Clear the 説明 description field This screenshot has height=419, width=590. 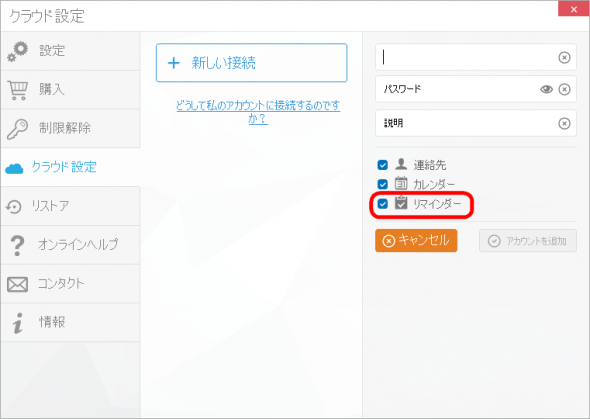[x=564, y=123]
